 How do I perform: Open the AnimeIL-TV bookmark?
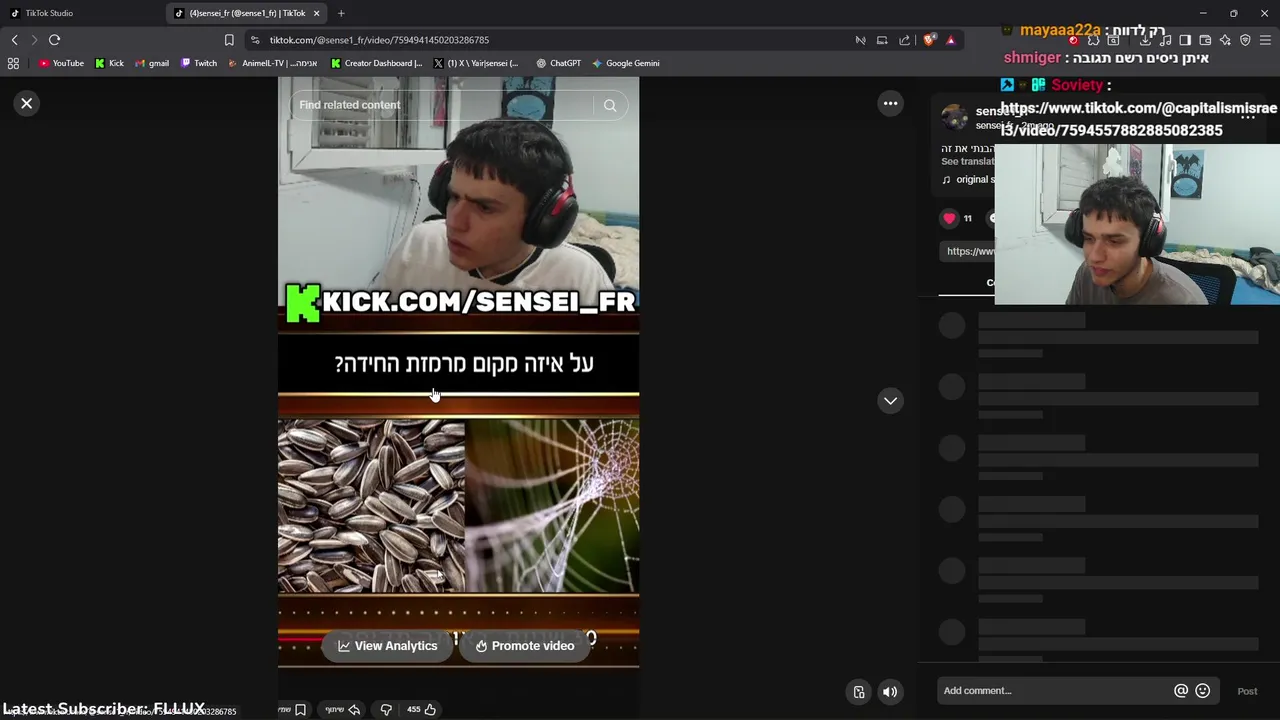(273, 63)
